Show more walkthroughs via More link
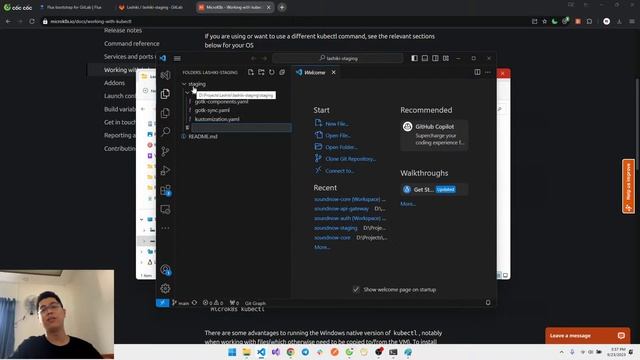This screenshot has width=640, height=360. (408, 204)
